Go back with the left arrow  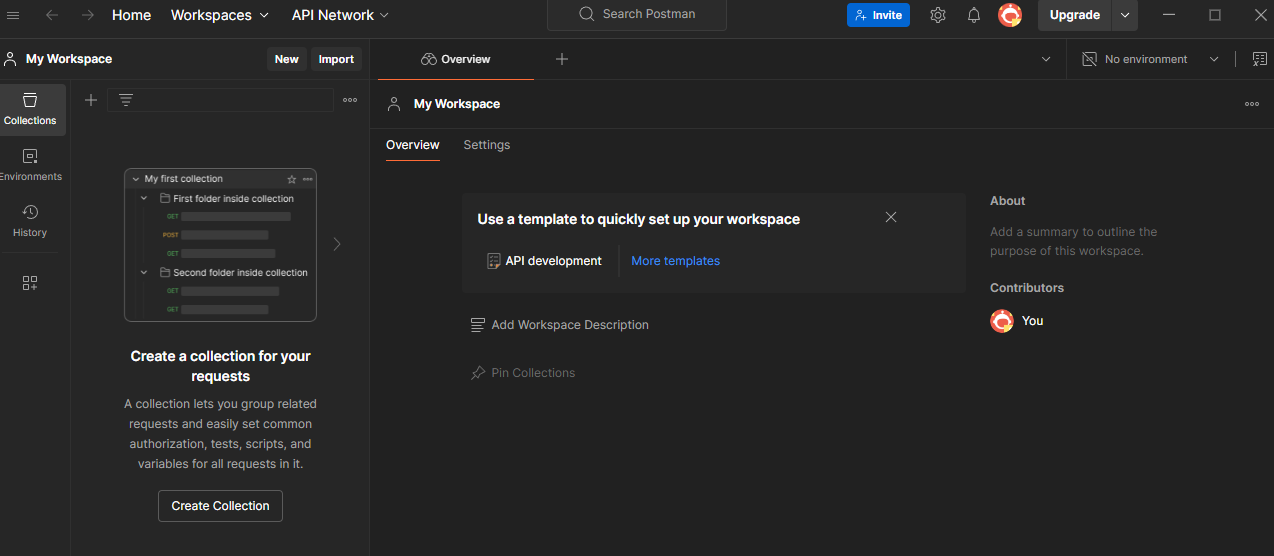point(52,15)
